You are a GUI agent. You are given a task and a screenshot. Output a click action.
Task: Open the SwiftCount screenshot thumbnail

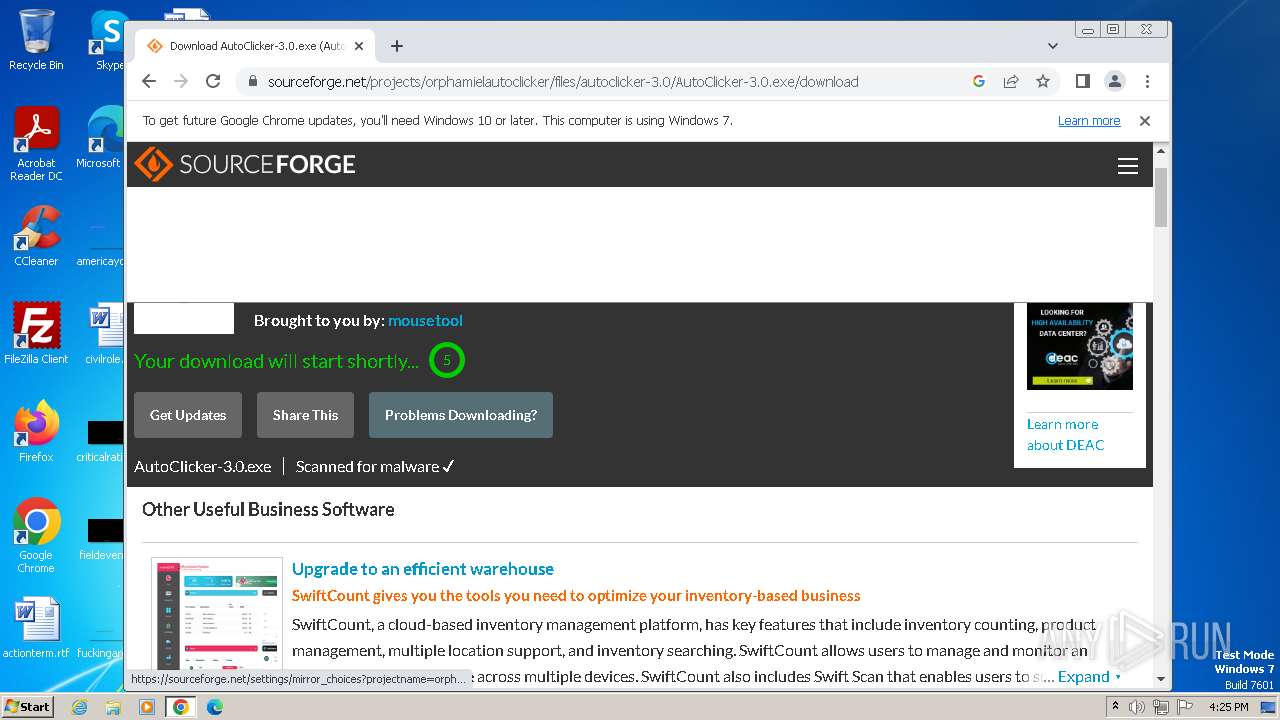coord(217,614)
